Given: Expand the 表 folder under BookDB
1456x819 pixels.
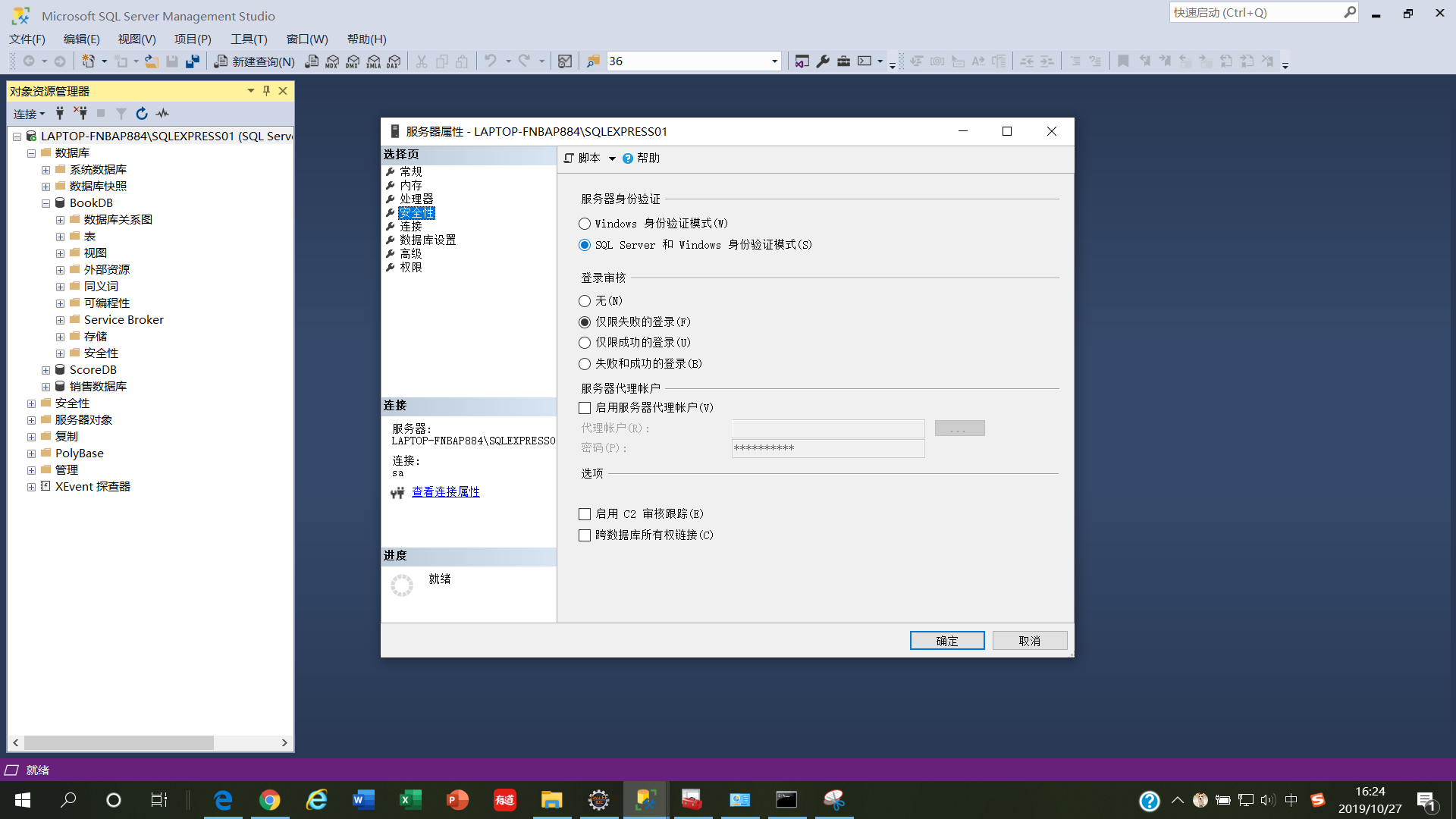Looking at the screenshot, I should tap(60, 237).
